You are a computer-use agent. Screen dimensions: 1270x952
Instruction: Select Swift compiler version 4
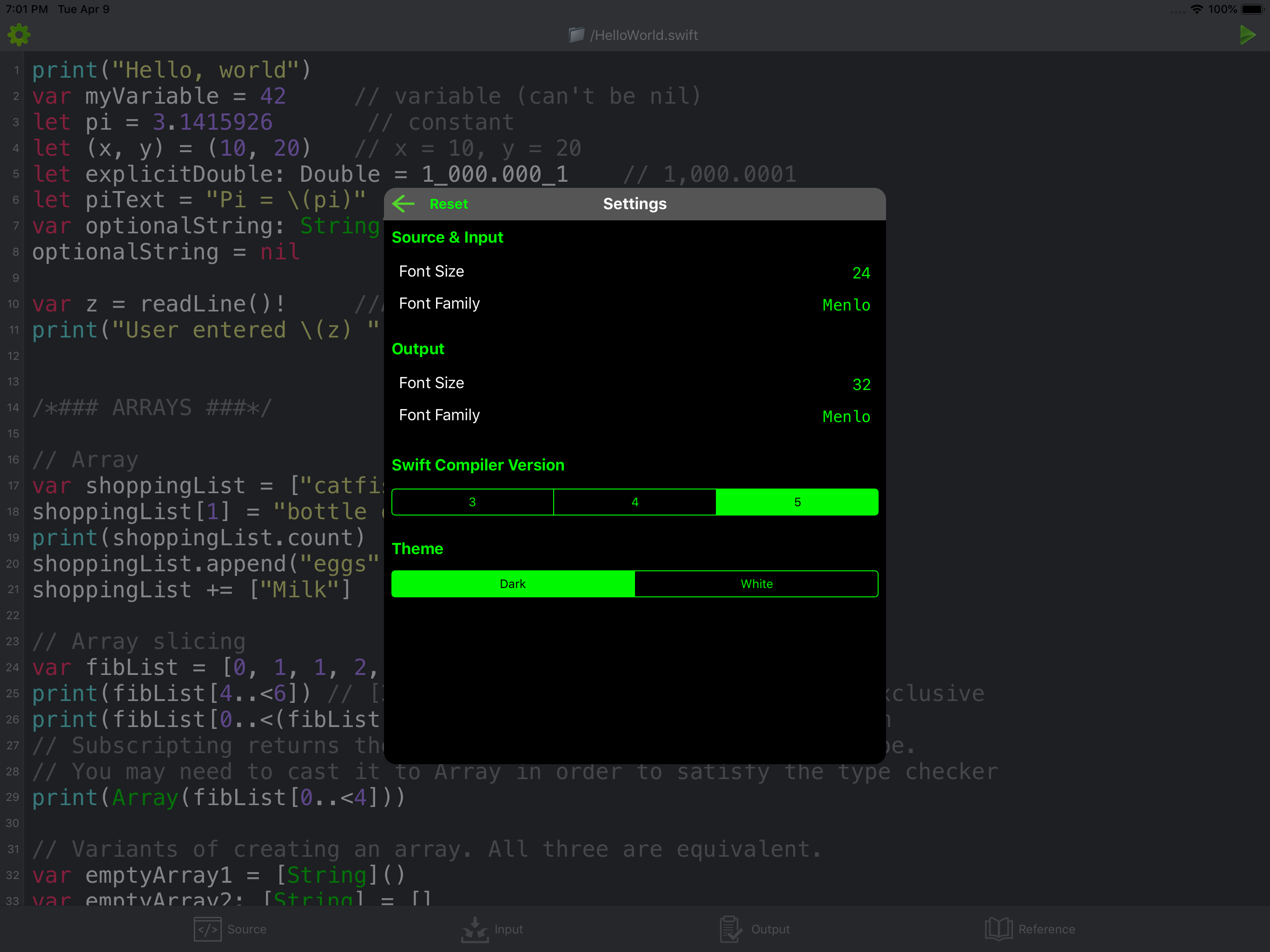tap(635, 502)
